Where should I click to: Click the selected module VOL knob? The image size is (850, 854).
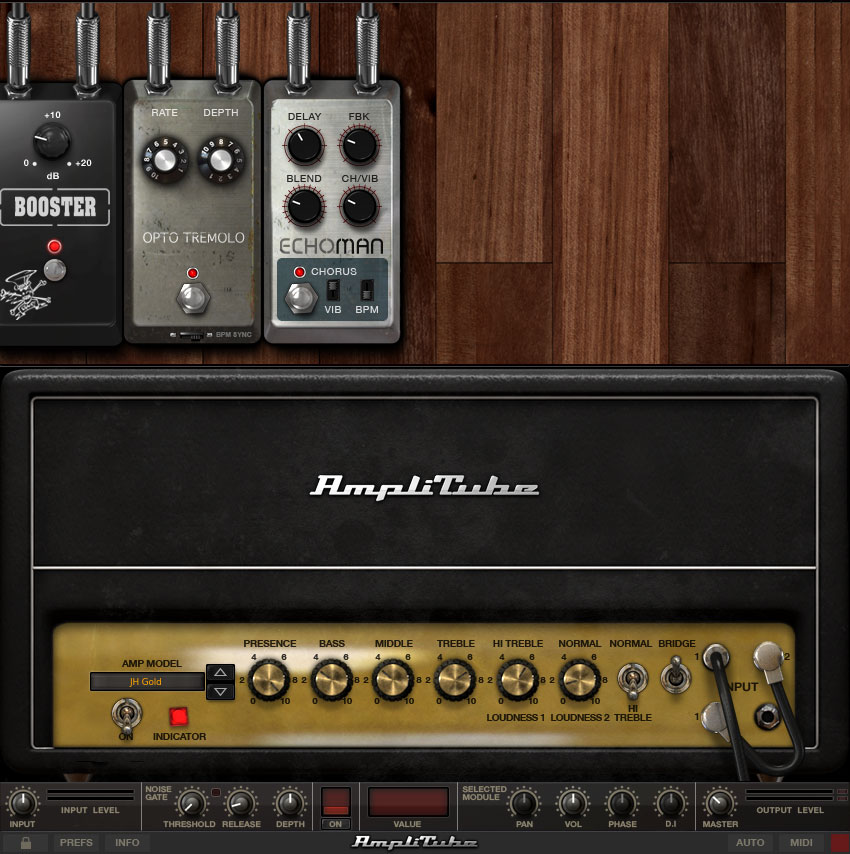click(x=573, y=803)
